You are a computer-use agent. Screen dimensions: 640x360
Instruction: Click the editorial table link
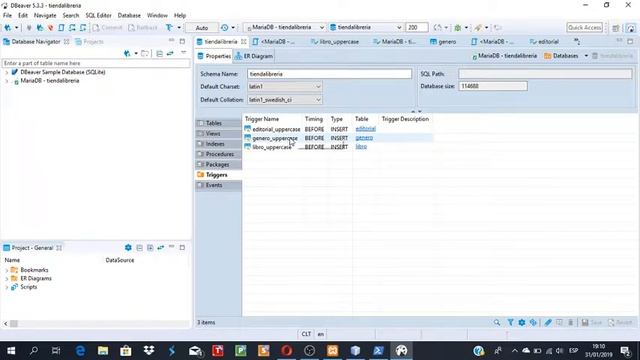(365, 129)
